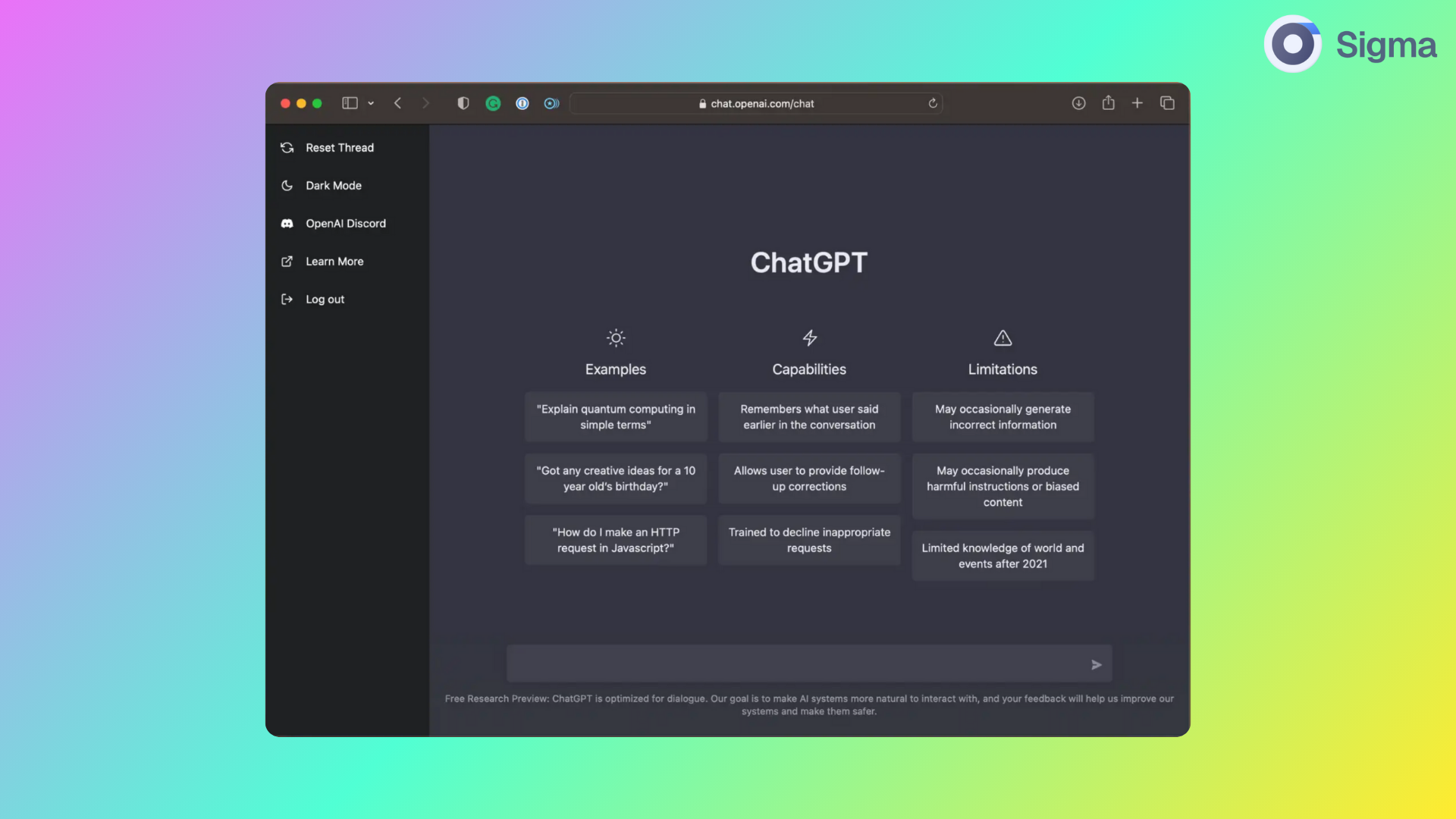
Task: Click "Remembers what user said earlier" card
Action: [x=809, y=417]
